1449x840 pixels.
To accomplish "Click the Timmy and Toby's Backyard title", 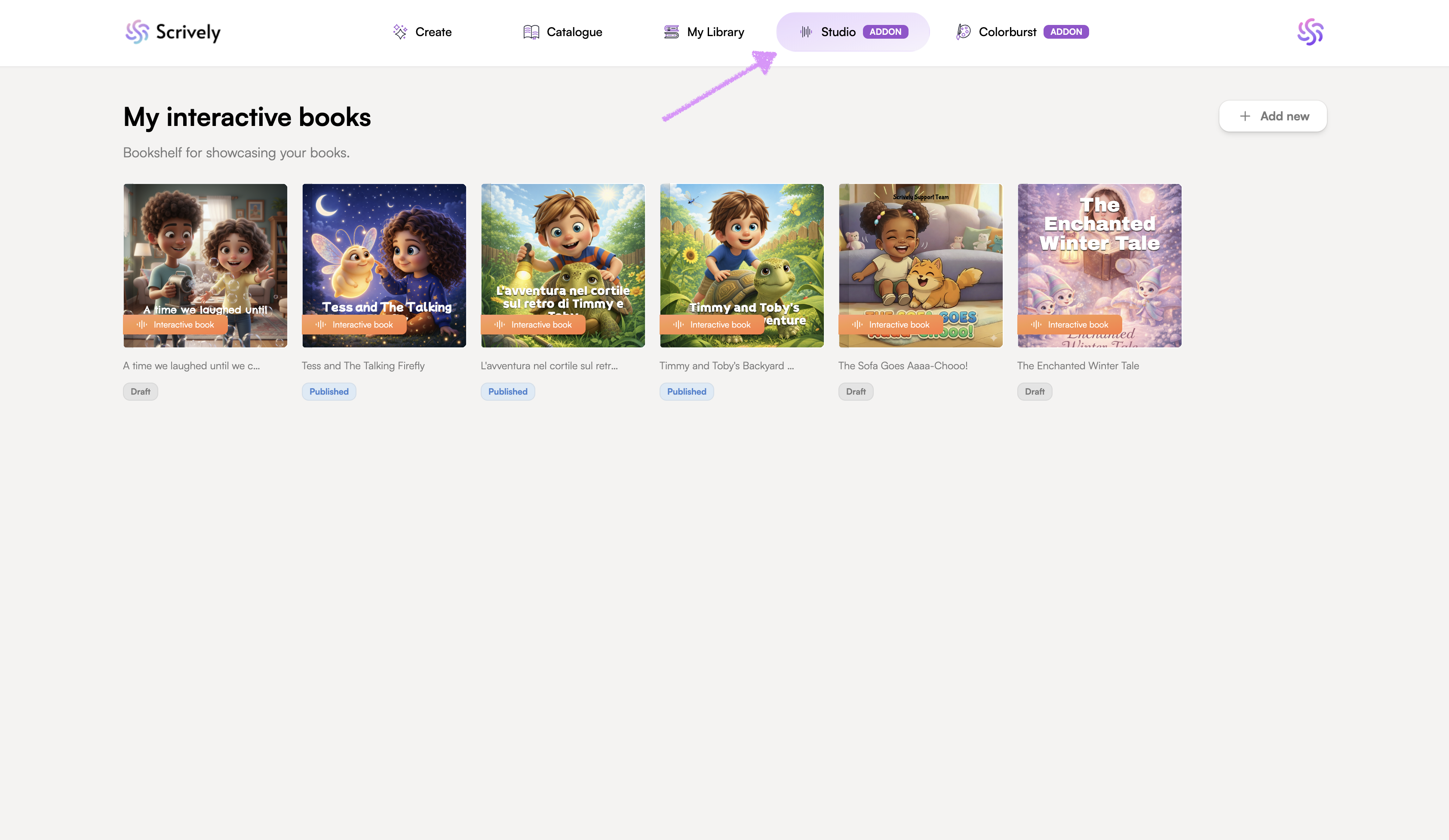I will click(x=726, y=366).
